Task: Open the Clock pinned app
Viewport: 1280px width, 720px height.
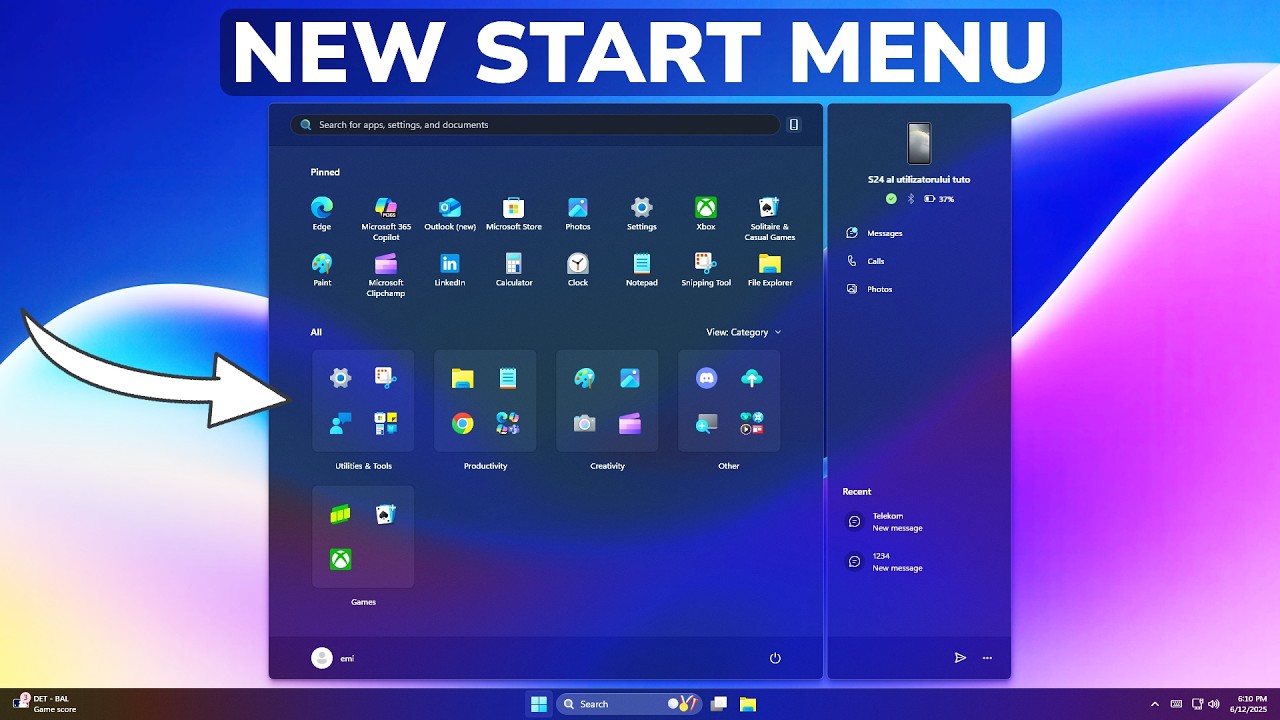Action: 578,269
